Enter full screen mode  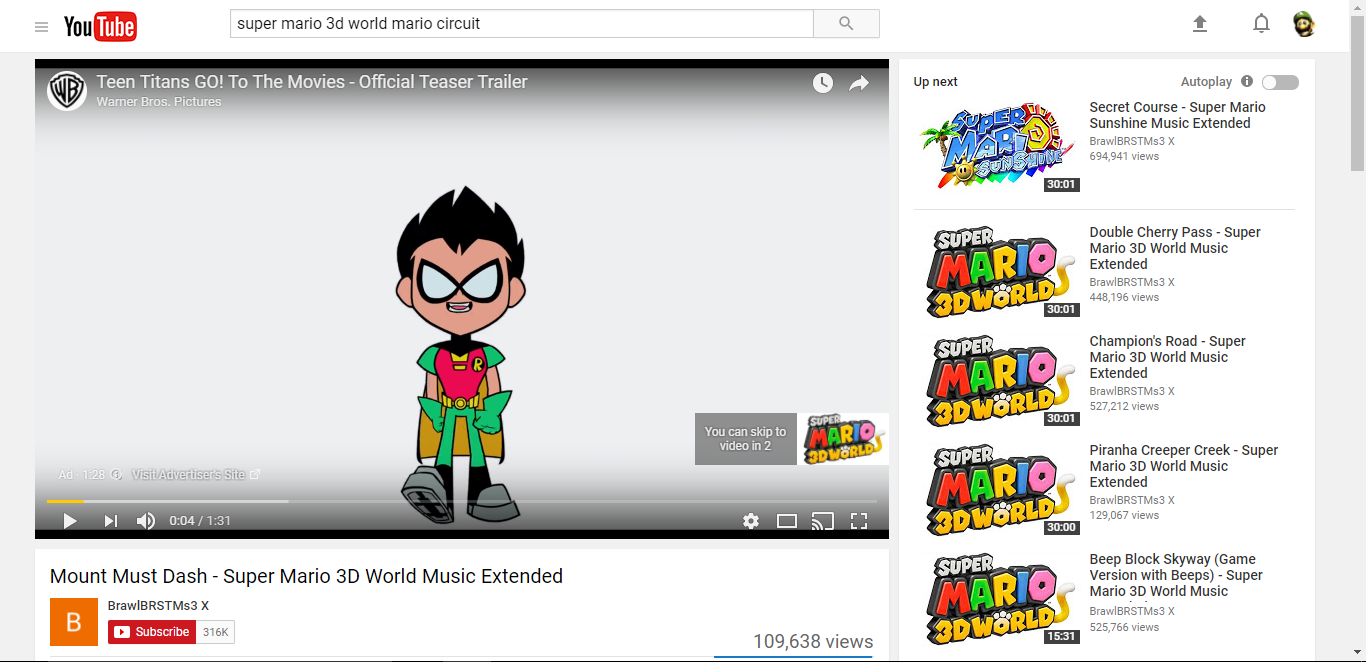(x=858, y=521)
